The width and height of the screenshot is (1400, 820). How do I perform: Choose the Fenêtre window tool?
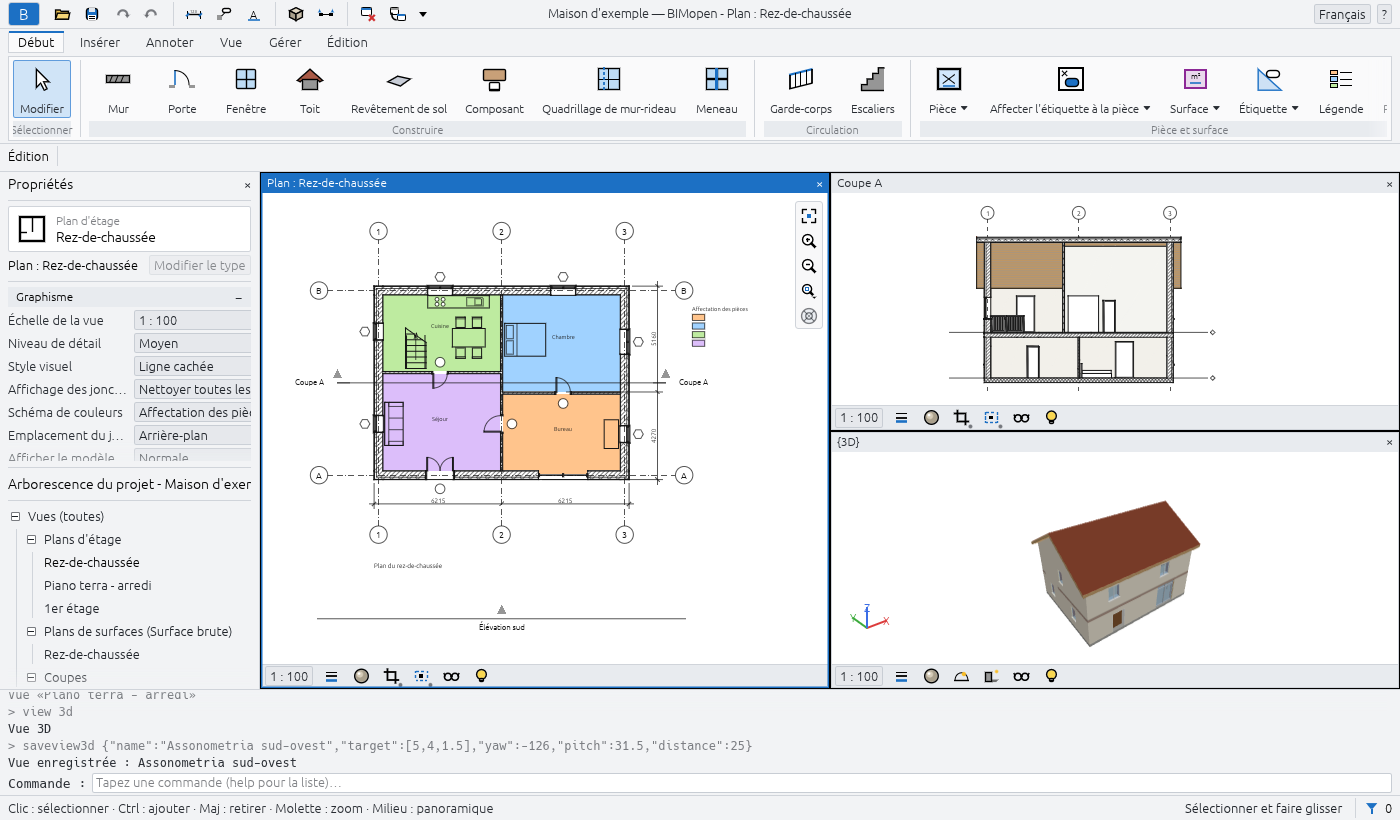[x=246, y=90]
